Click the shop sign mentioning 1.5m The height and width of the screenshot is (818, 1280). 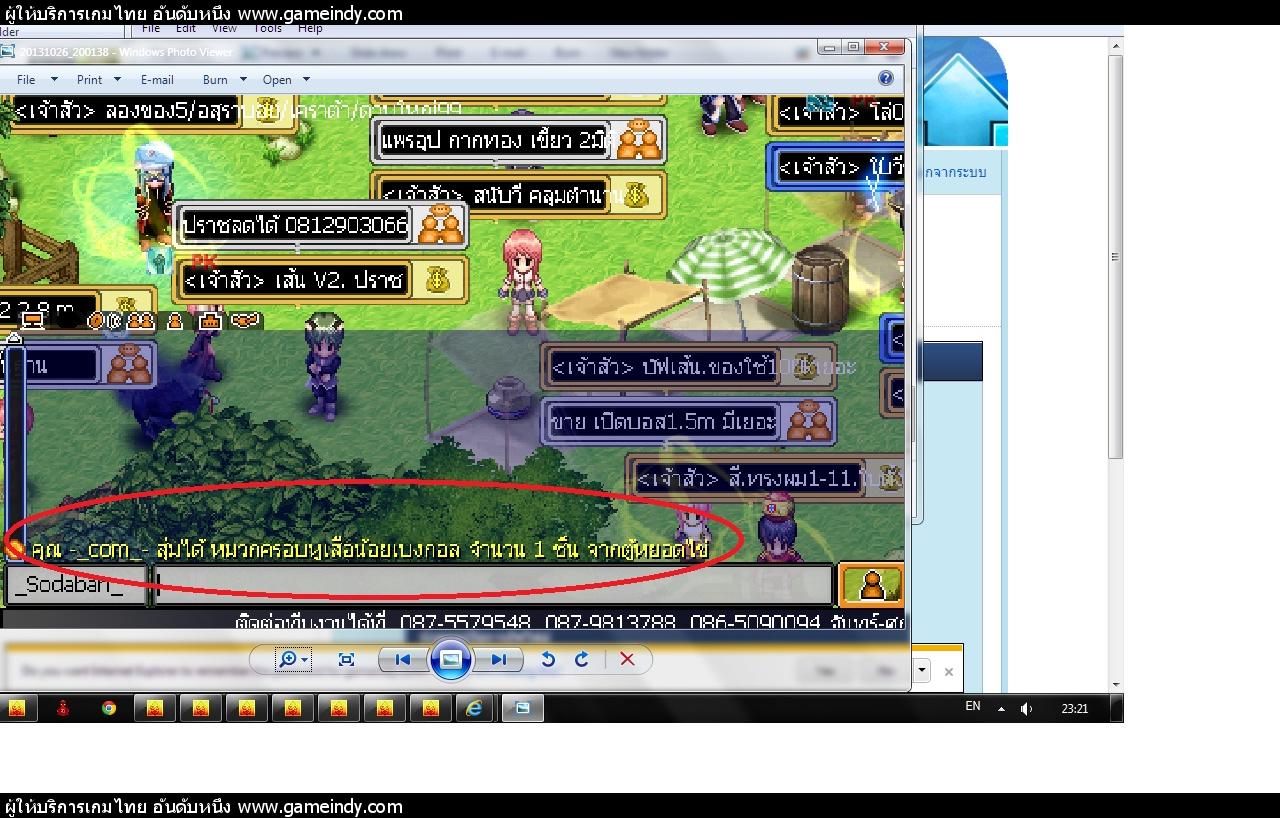point(690,422)
